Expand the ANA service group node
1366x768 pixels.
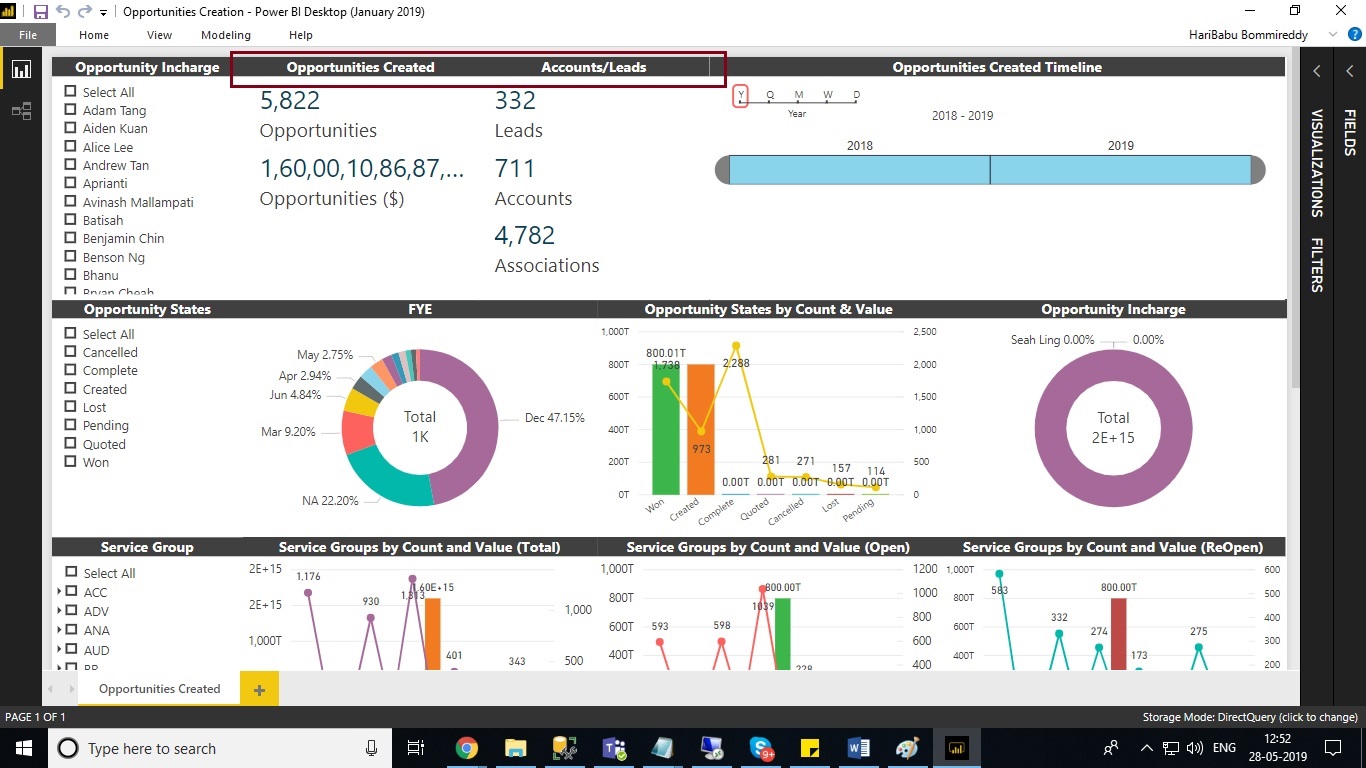click(60, 630)
